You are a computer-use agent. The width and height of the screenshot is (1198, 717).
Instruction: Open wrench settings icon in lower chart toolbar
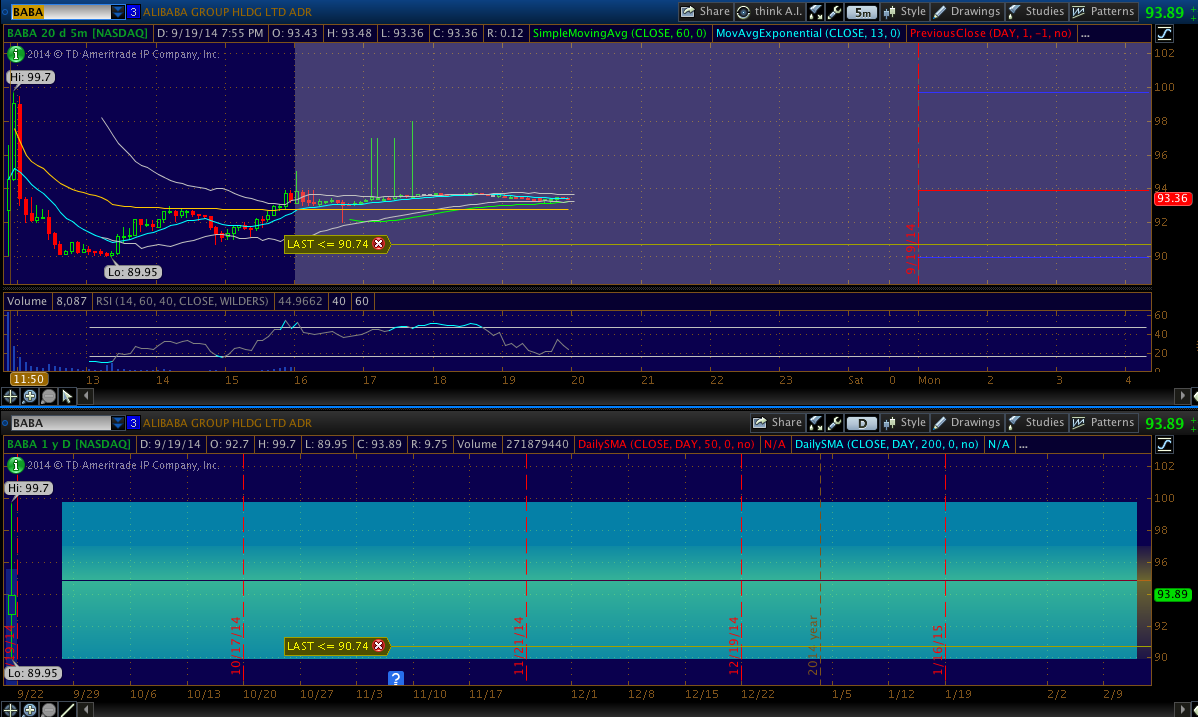tap(834, 423)
